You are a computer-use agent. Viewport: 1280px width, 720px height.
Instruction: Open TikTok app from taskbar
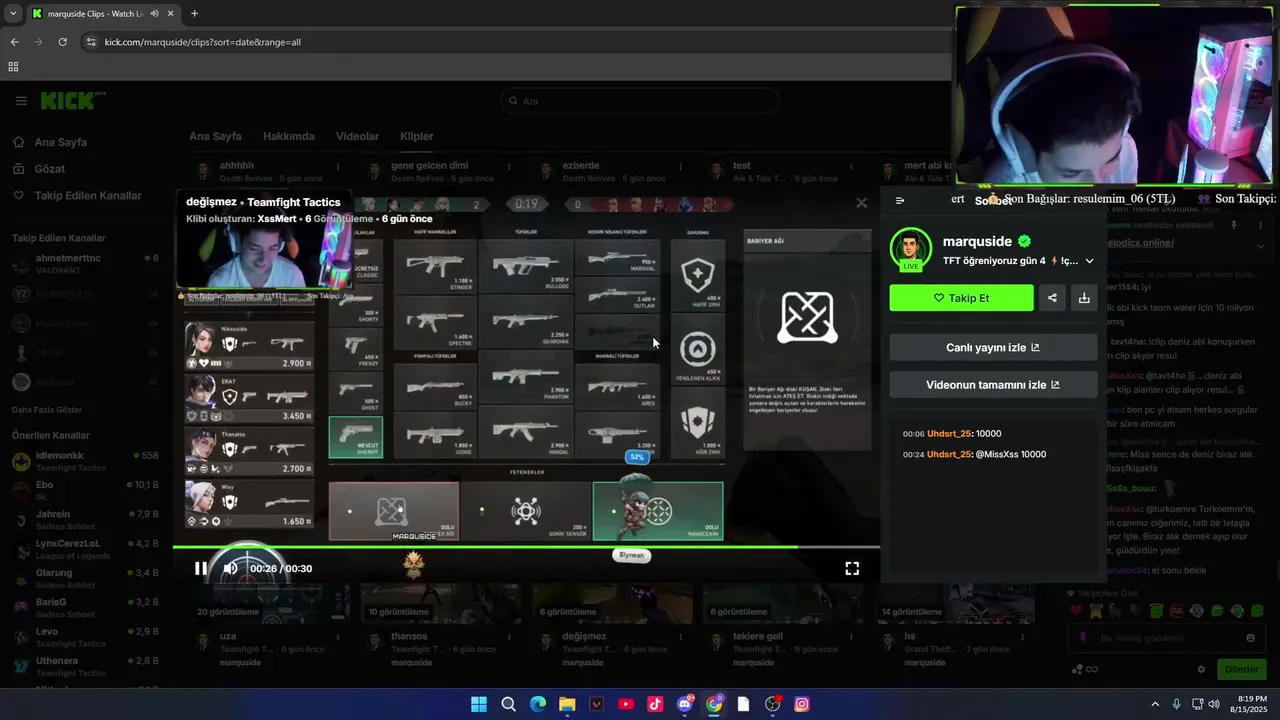point(655,704)
